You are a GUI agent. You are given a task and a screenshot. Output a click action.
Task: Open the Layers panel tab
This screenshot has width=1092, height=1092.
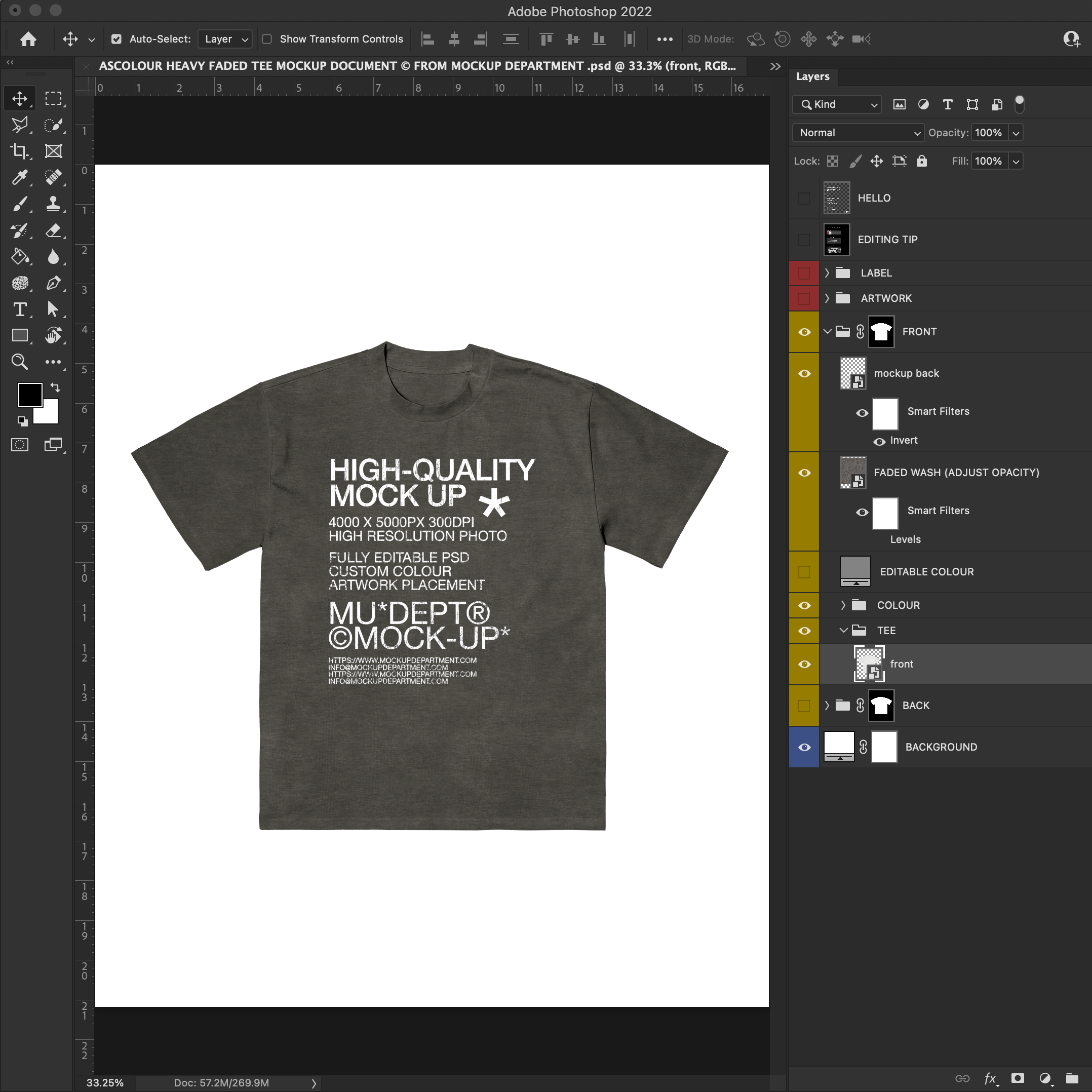coord(812,76)
